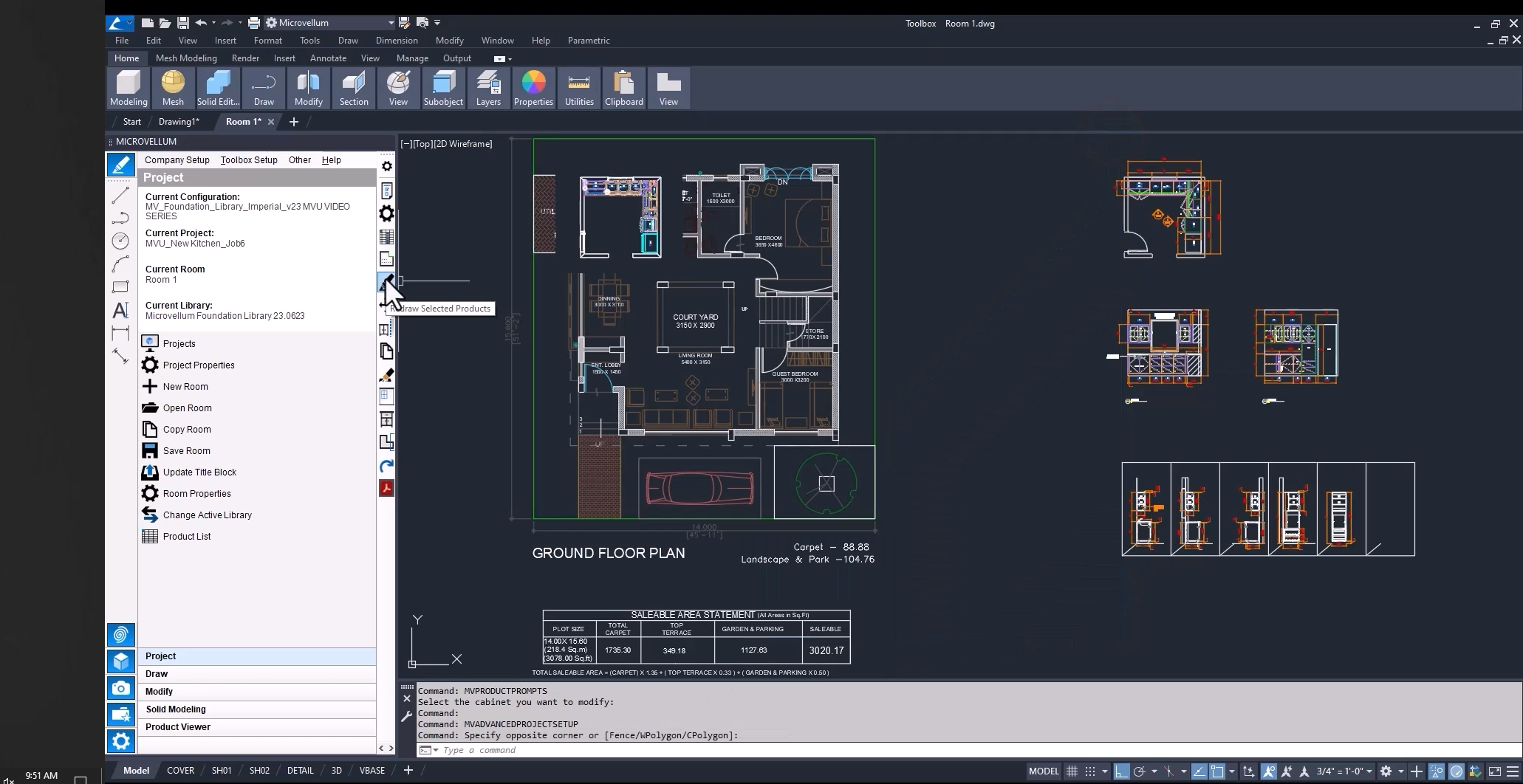Image resolution: width=1523 pixels, height=784 pixels.
Task: Switch to the Annotate ribbon tab
Action: point(328,58)
